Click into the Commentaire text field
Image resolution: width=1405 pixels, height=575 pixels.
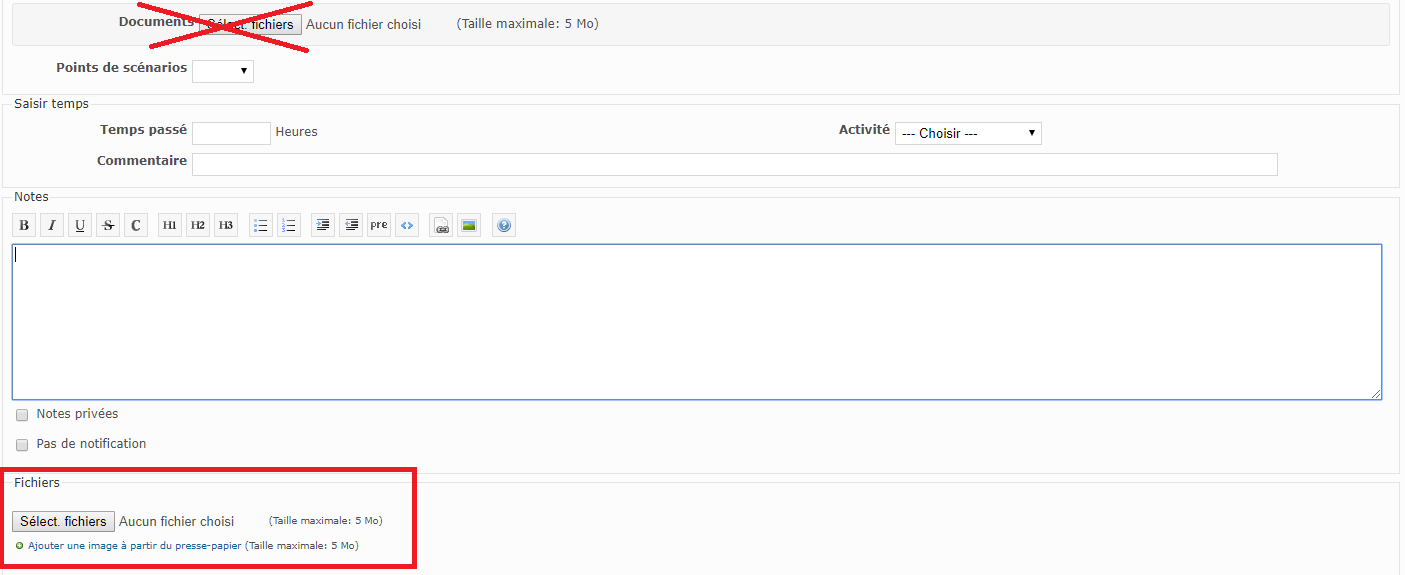pyautogui.click(x=734, y=164)
